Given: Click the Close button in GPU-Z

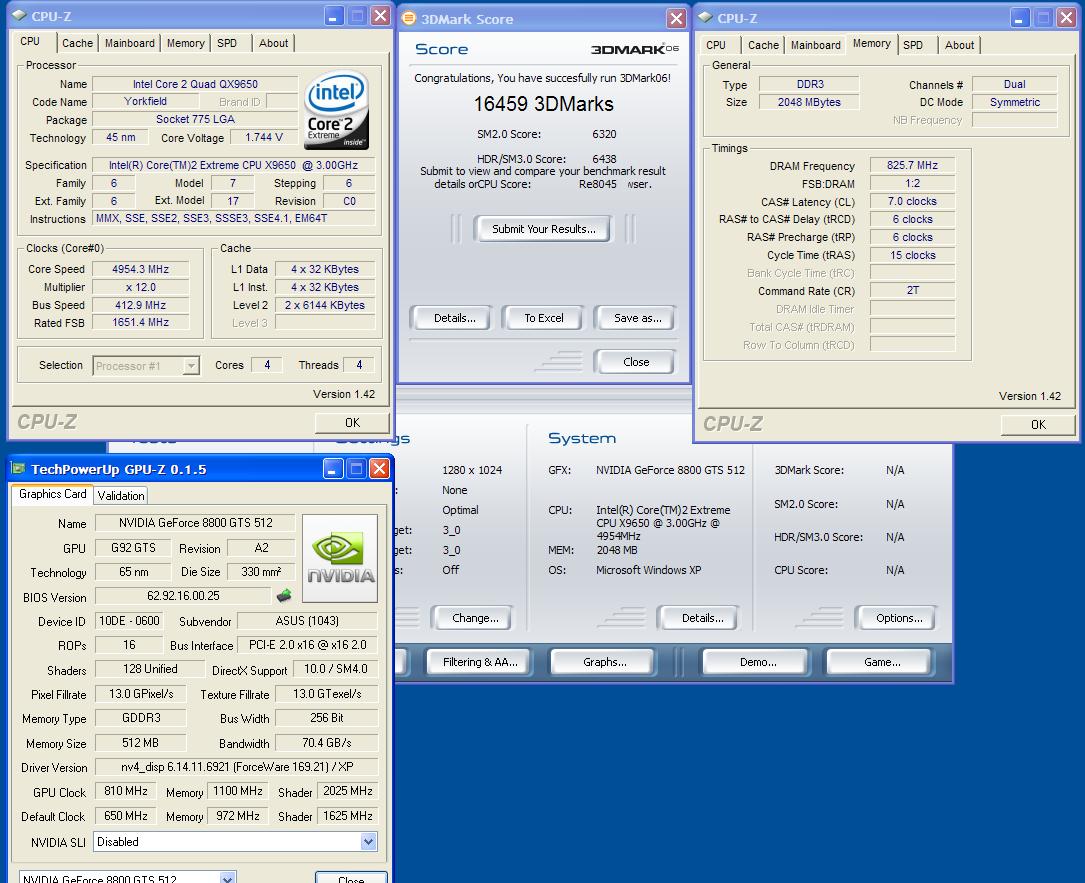Looking at the screenshot, I should pos(352,877).
